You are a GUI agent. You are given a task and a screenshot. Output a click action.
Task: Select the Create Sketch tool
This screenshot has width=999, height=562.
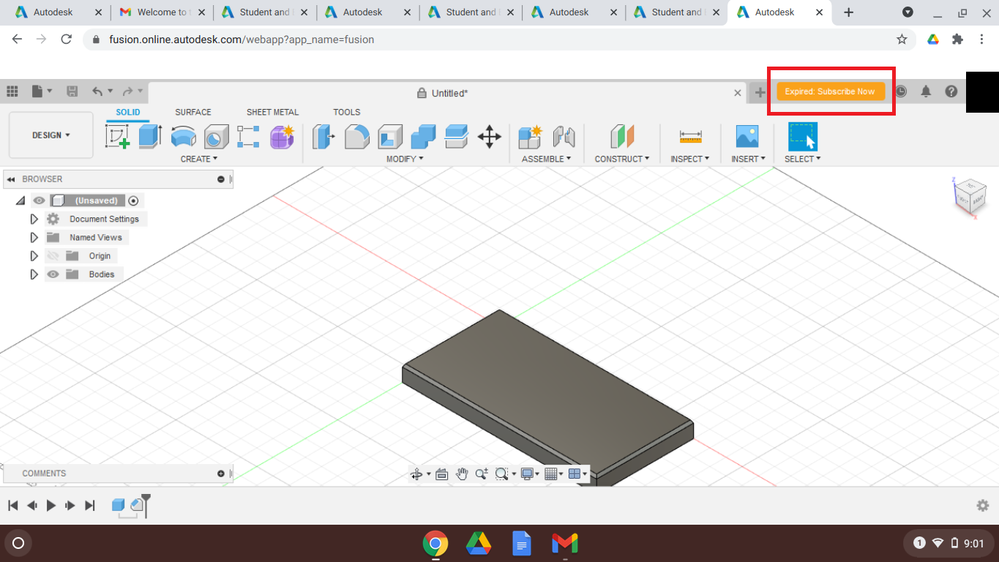click(x=117, y=136)
